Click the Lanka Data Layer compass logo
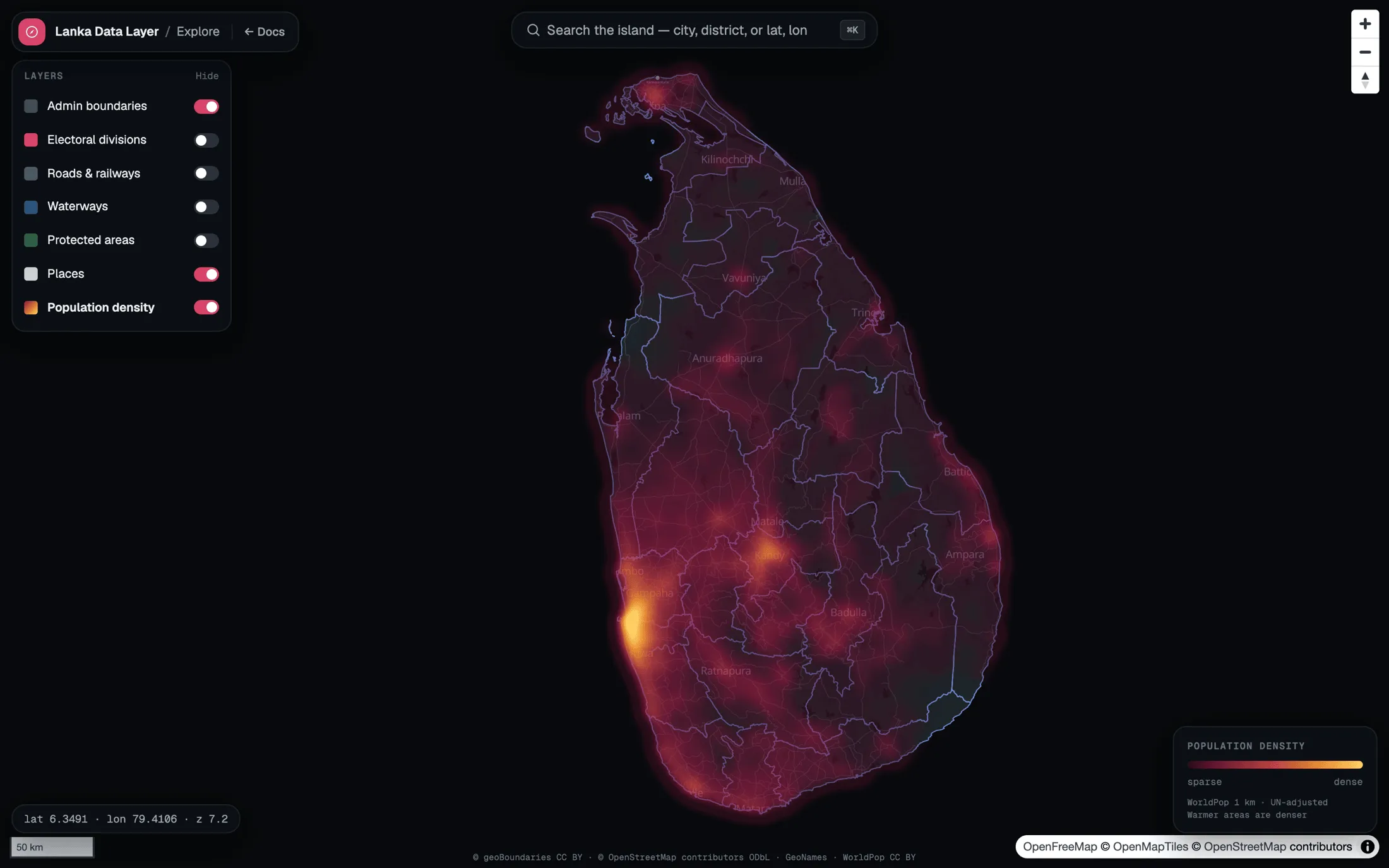Image resolution: width=1389 pixels, height=868 pixels. pyautogui.click(x=32, y=32)
